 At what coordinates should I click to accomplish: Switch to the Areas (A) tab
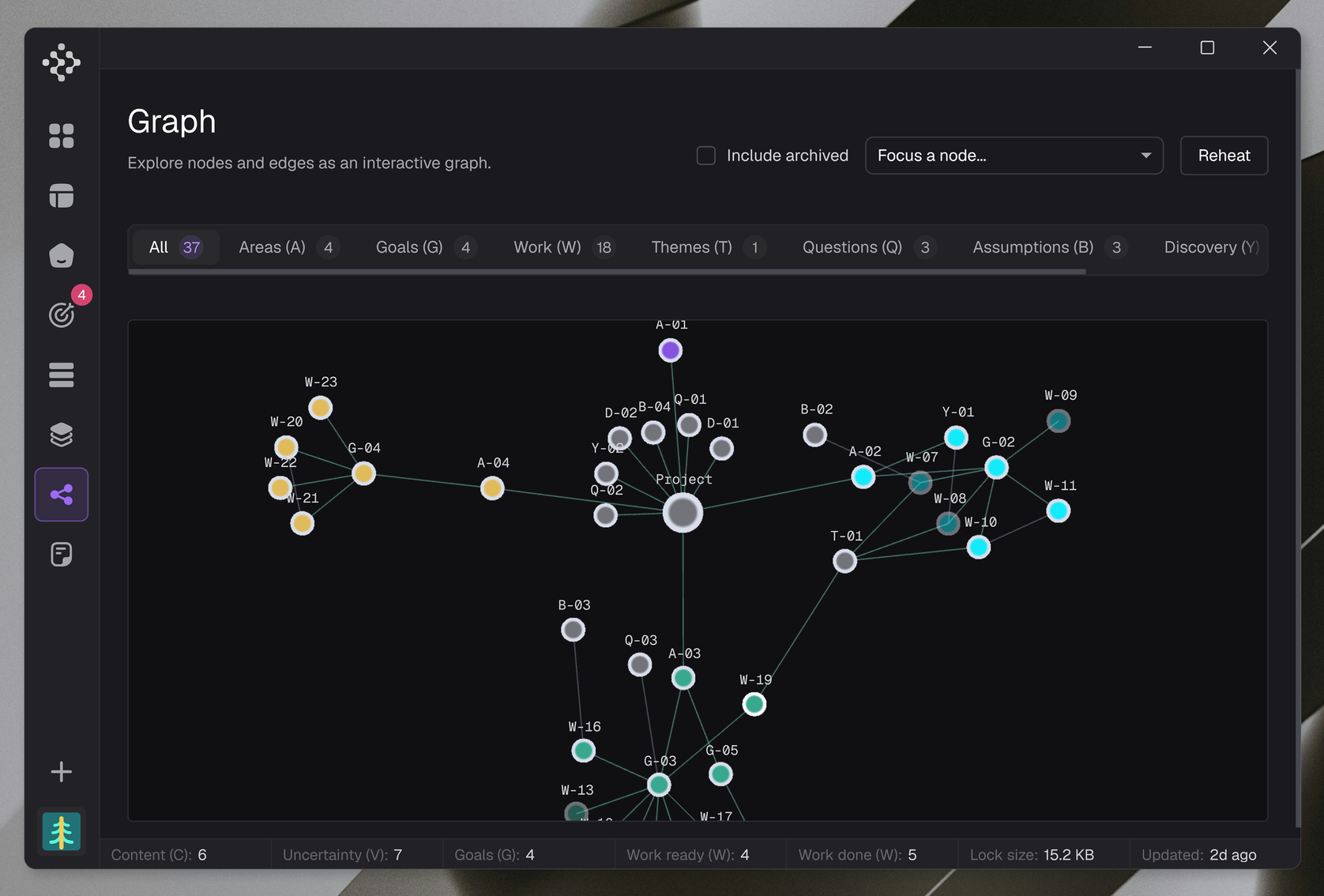point(288,247)
